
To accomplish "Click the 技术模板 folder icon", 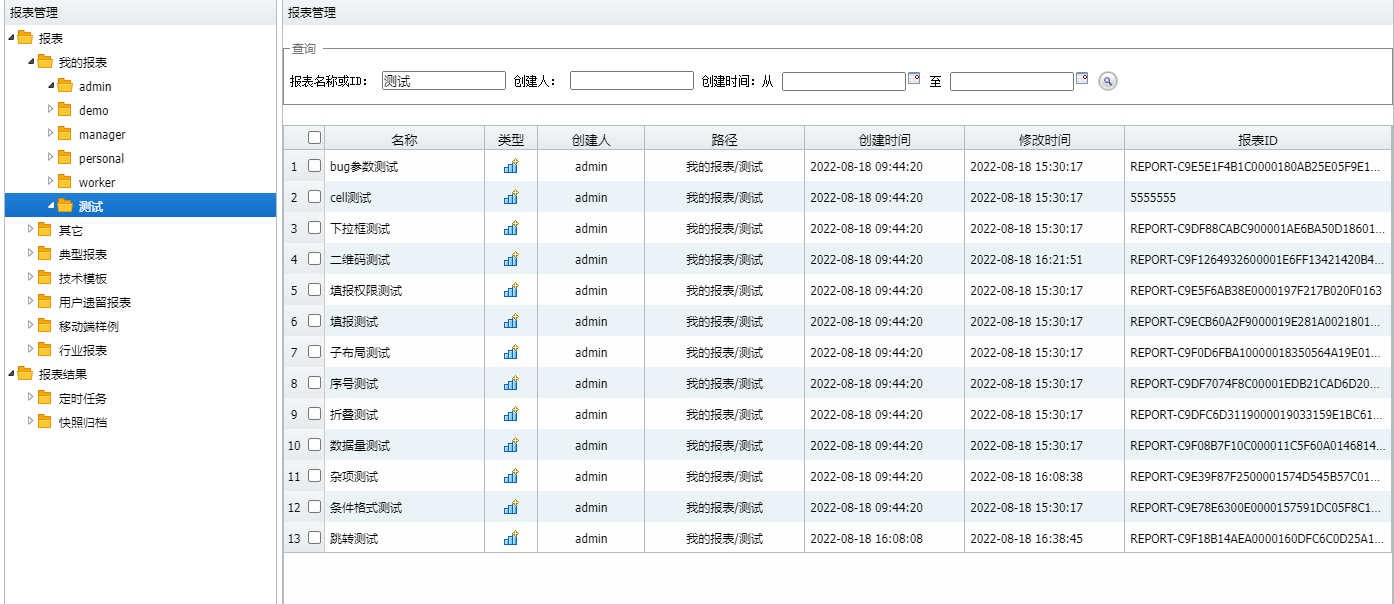I will coord(45,277).
